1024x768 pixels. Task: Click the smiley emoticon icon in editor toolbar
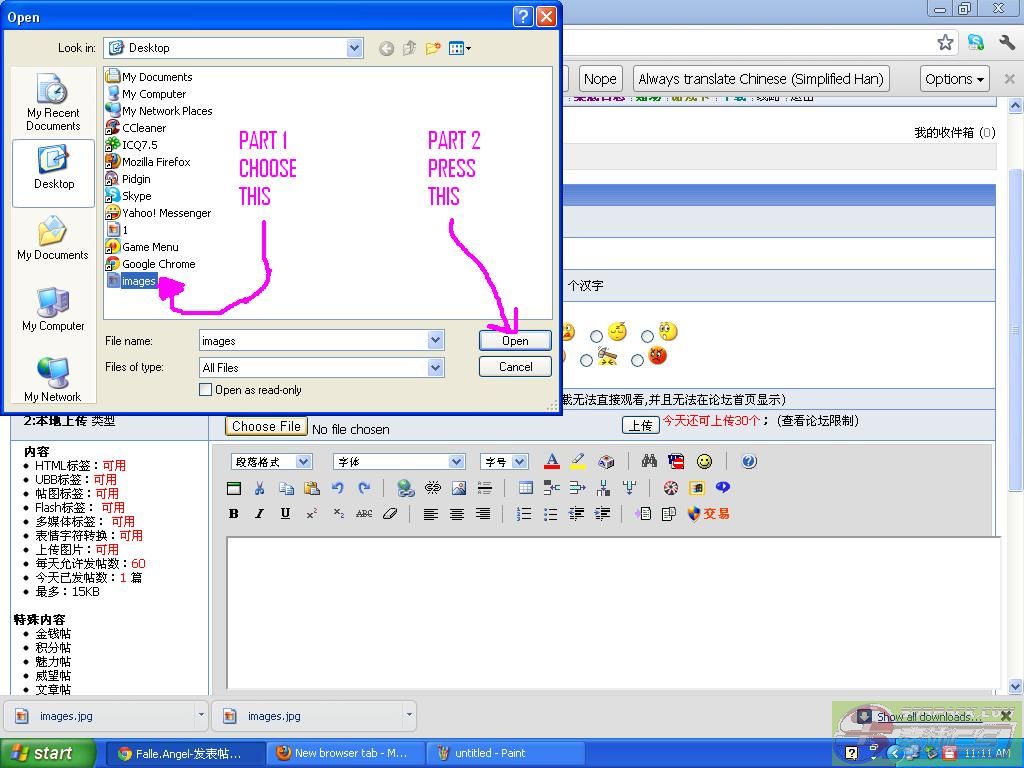click(x=704, y=461)
